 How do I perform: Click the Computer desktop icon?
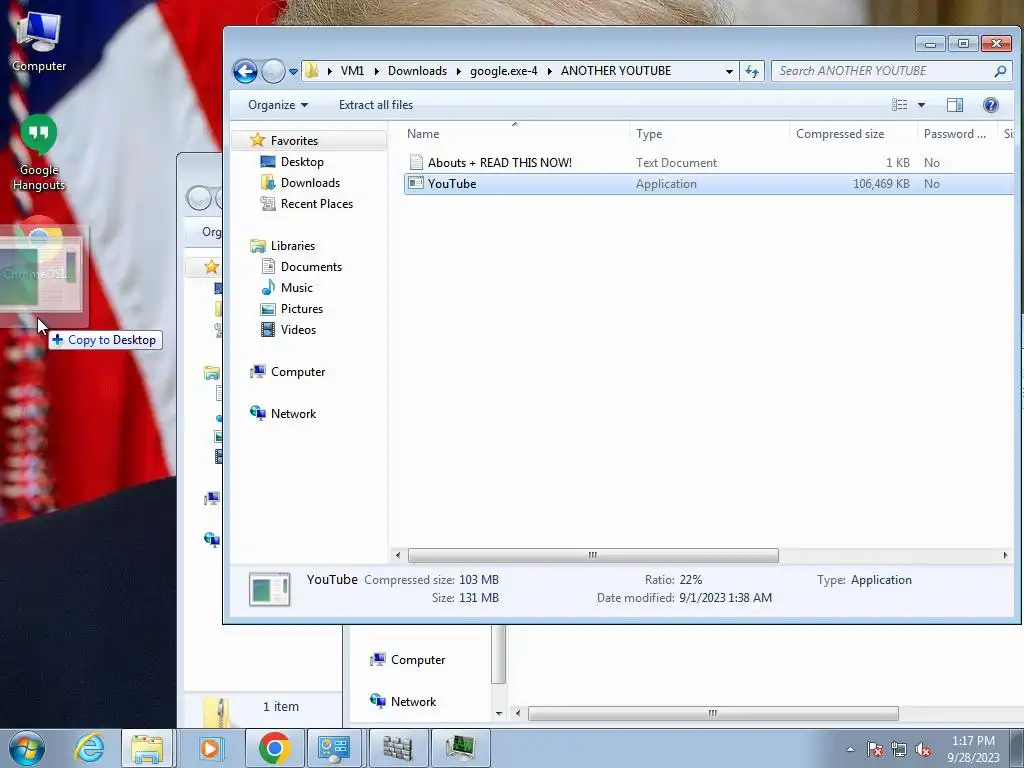[39, 41]
